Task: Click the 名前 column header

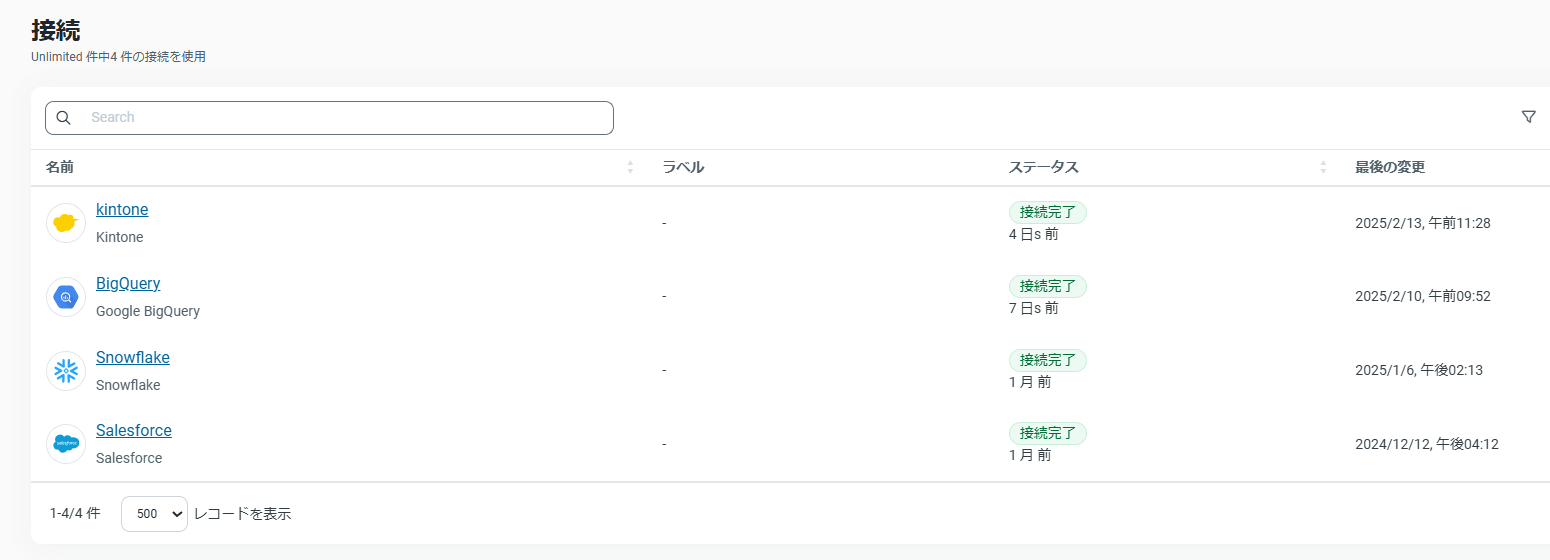Action: coord(60,167)
